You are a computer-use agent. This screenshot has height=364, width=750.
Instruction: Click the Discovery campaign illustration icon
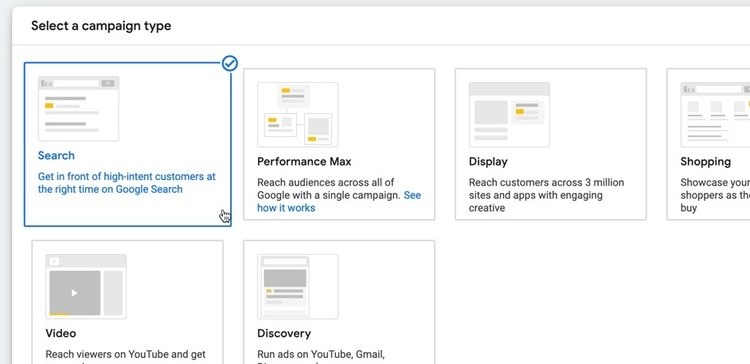[298, 287]
